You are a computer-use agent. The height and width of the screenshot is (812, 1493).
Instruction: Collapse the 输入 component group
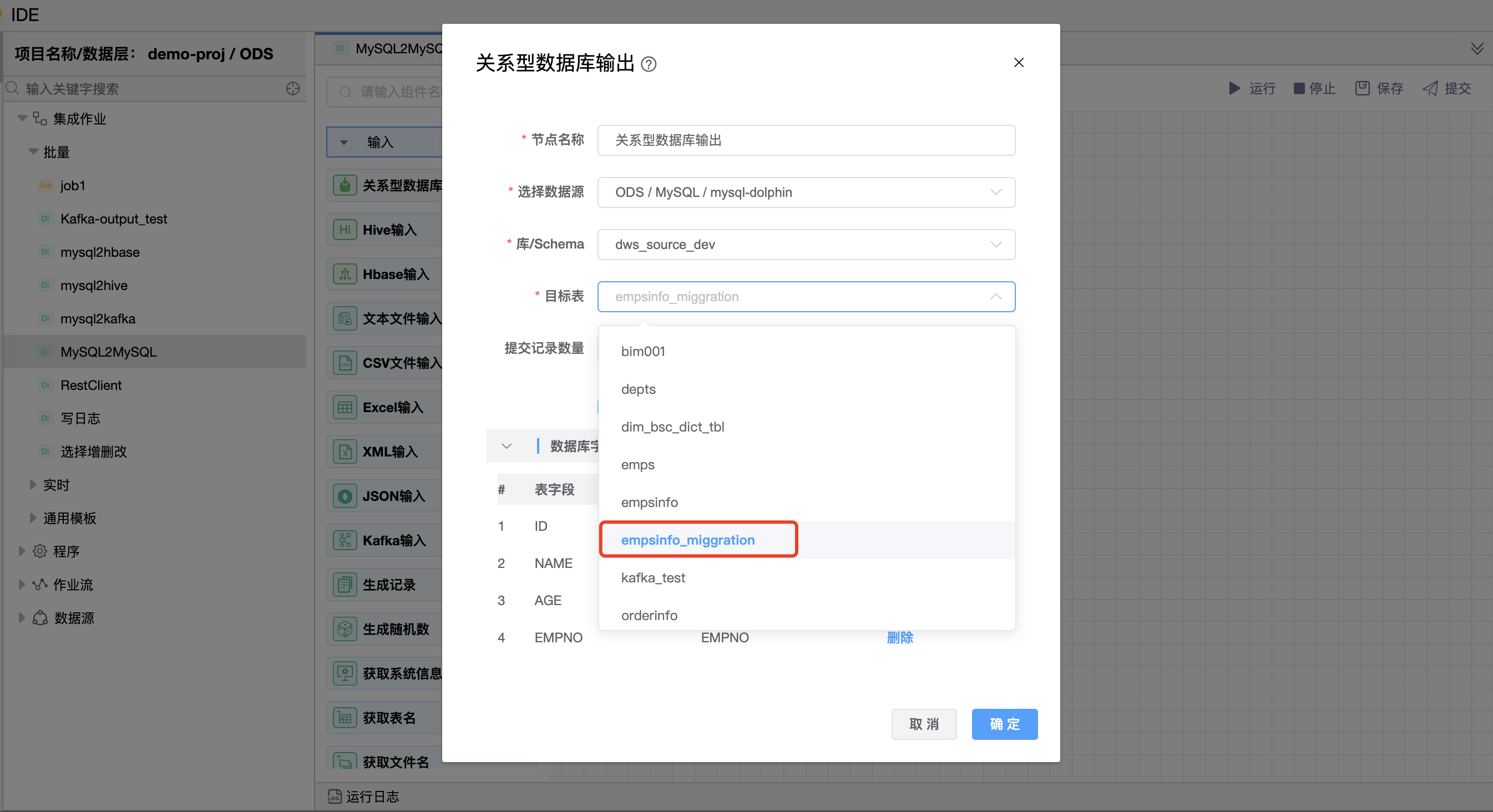[343, 143]
